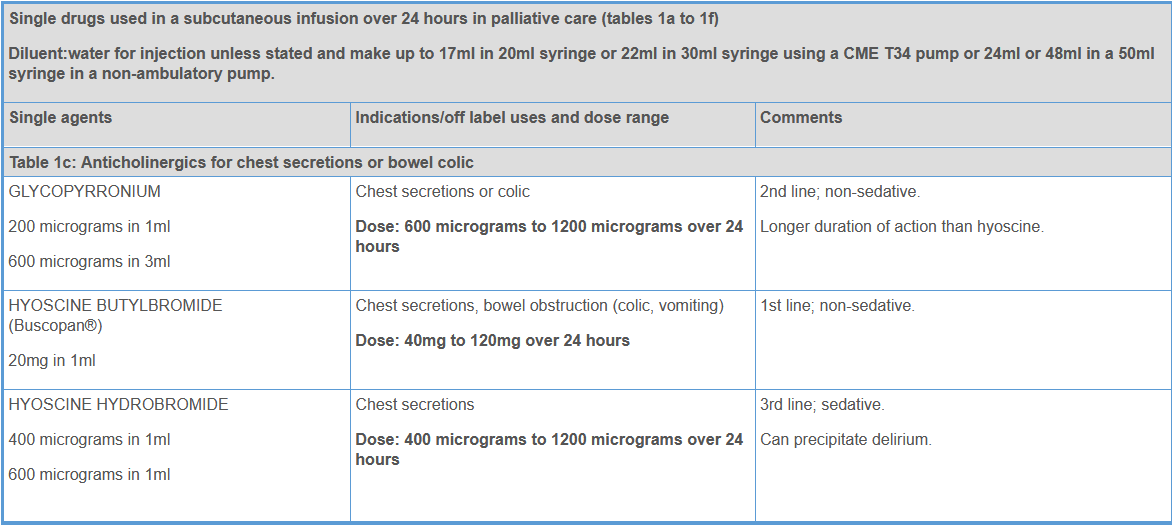Image resolution: width=1172 pixels, height=525 pixels.
Task: Click the "20mg in 1ml" strength text
Action: point(52,361)
